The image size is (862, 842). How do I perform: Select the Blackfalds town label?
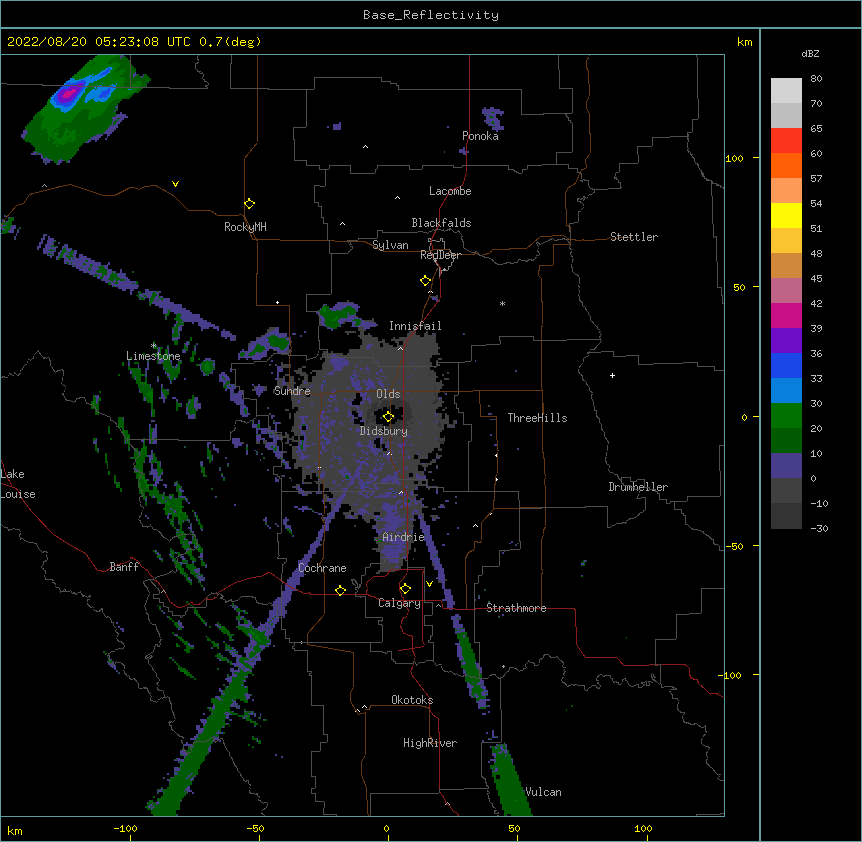point(441,223)
